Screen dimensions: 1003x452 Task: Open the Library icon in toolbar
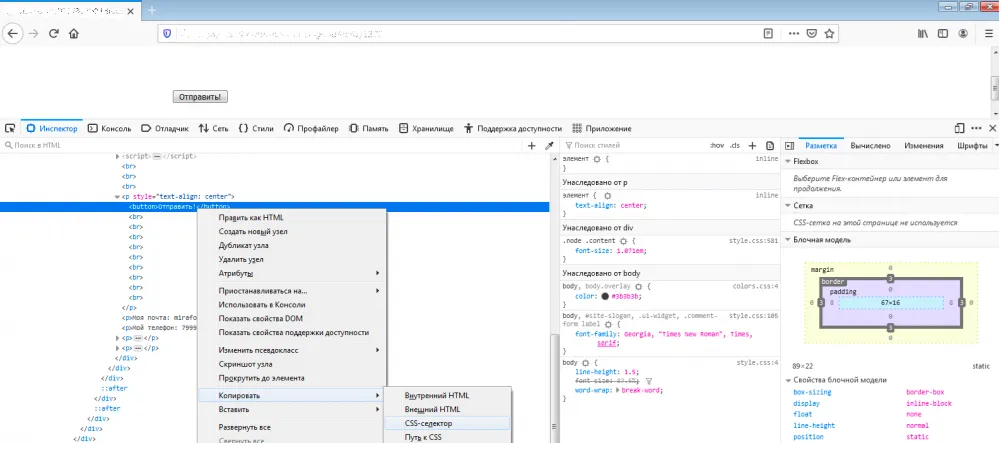tap(922, 33)
